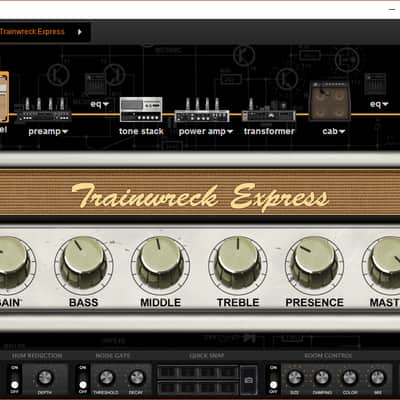Screen dimensions: 400x400
Task: Select last Quick Snap slot in bottom row
Action: (228, 388)
